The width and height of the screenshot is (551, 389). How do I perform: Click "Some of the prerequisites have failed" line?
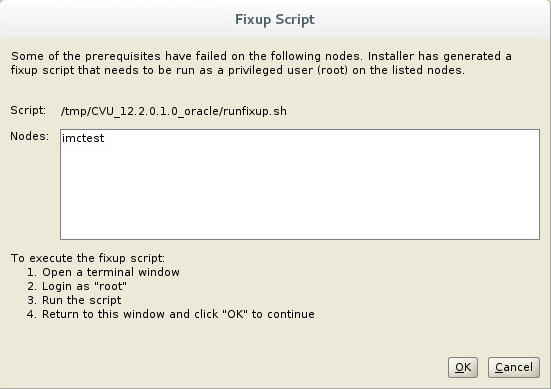tap(261, 56)
